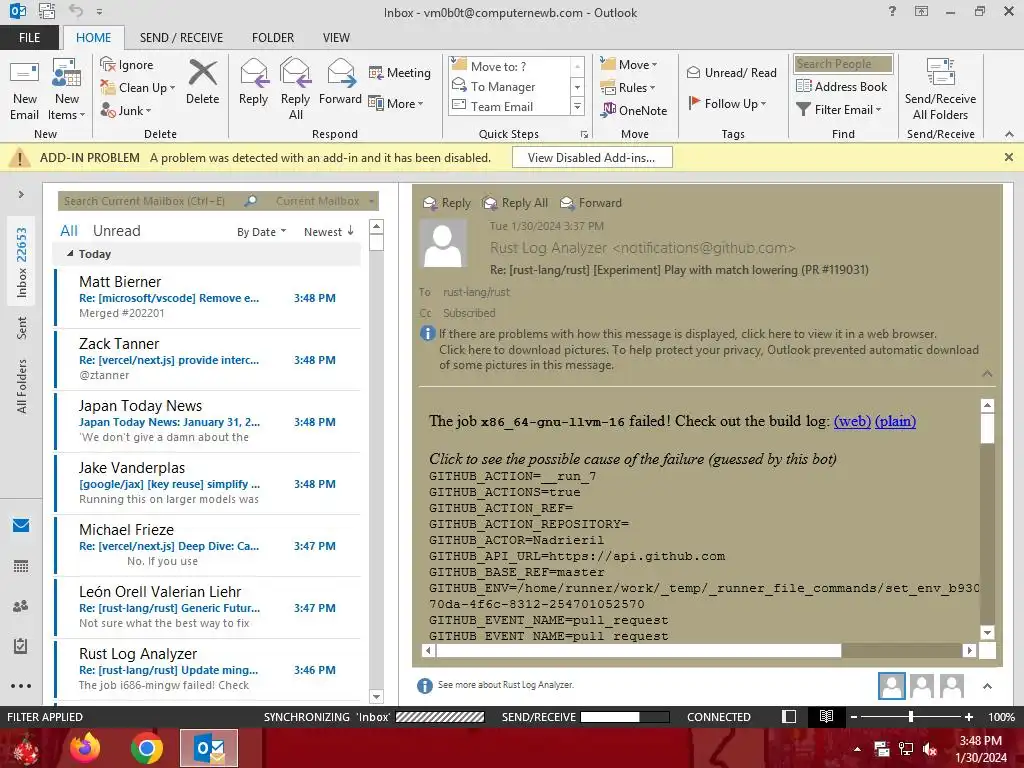Image resolution: width=1024 pixels, height=768 pixels.
Task: Click Reply All in the ribbon
Action: [295, 90]
